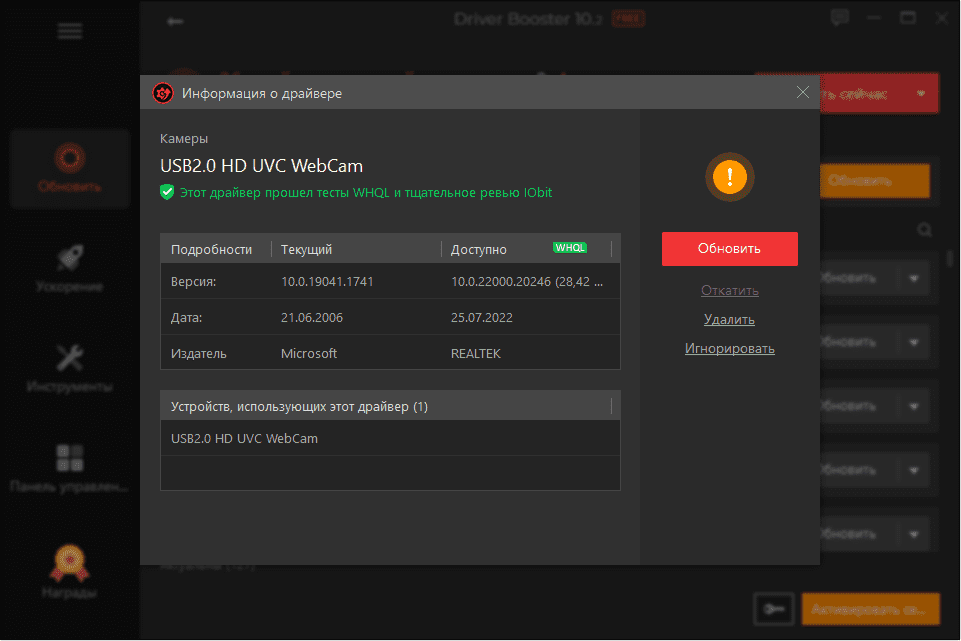This screenshot has width=961, height=641.
Task: Open the Инструменты section in the sidebar
Action: 70,368
